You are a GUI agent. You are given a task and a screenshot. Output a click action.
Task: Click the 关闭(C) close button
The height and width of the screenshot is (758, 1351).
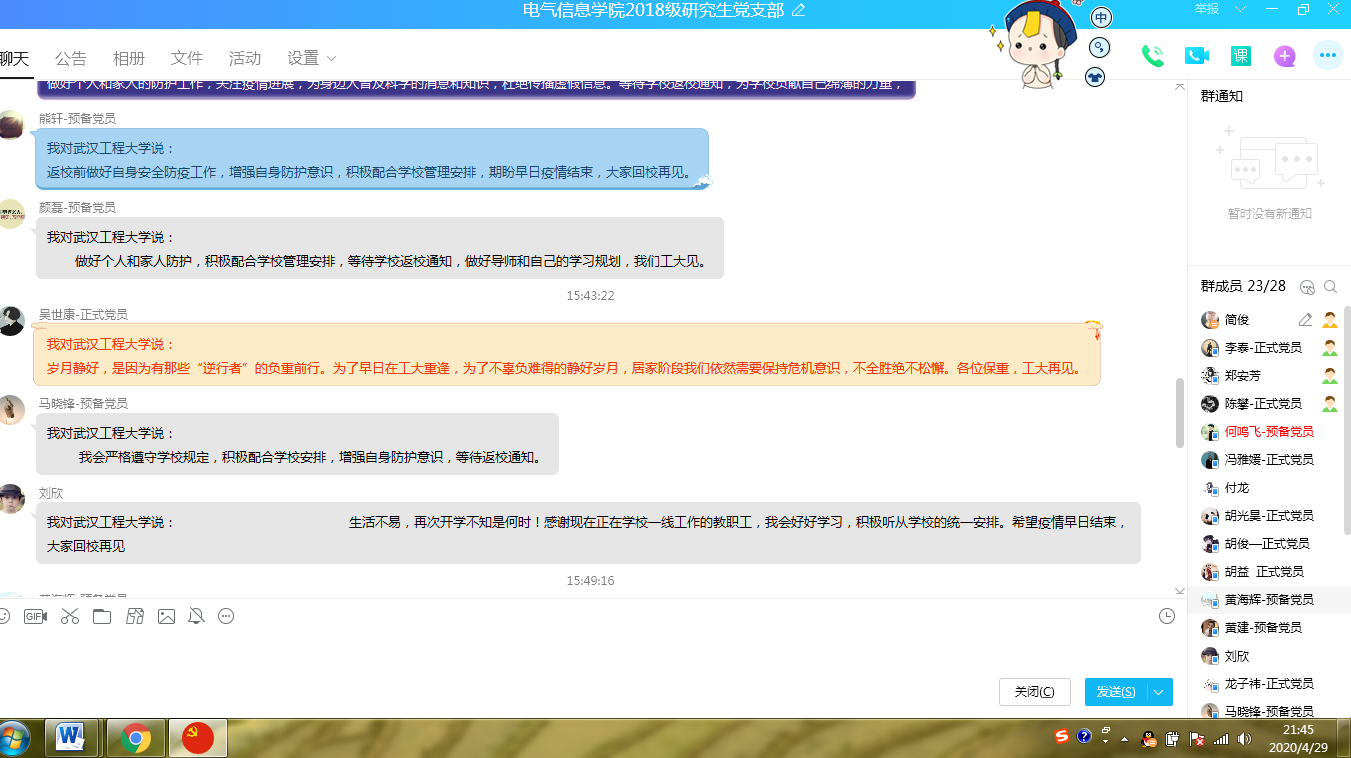(x=1034, y=692)
